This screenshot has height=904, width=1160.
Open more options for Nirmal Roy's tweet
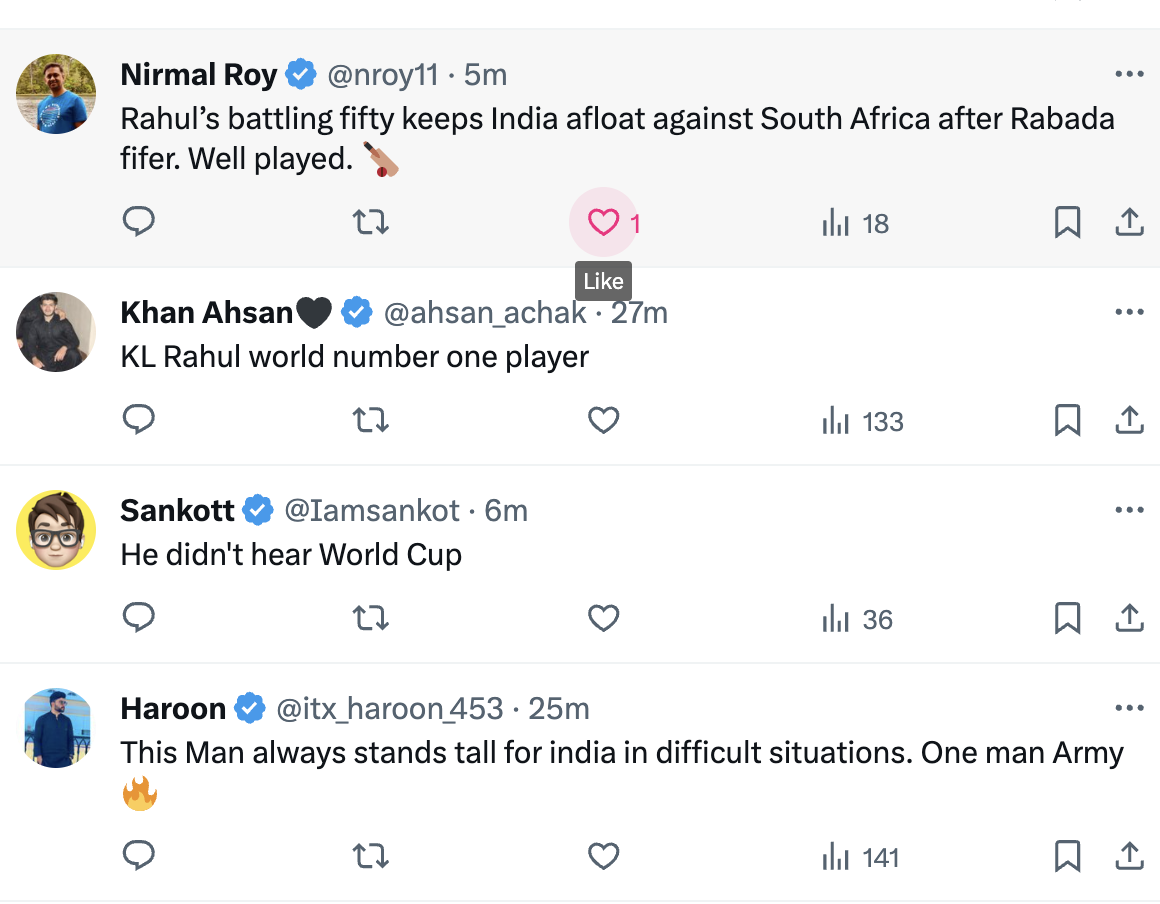pyautogui.click(x=1129, y=74)
